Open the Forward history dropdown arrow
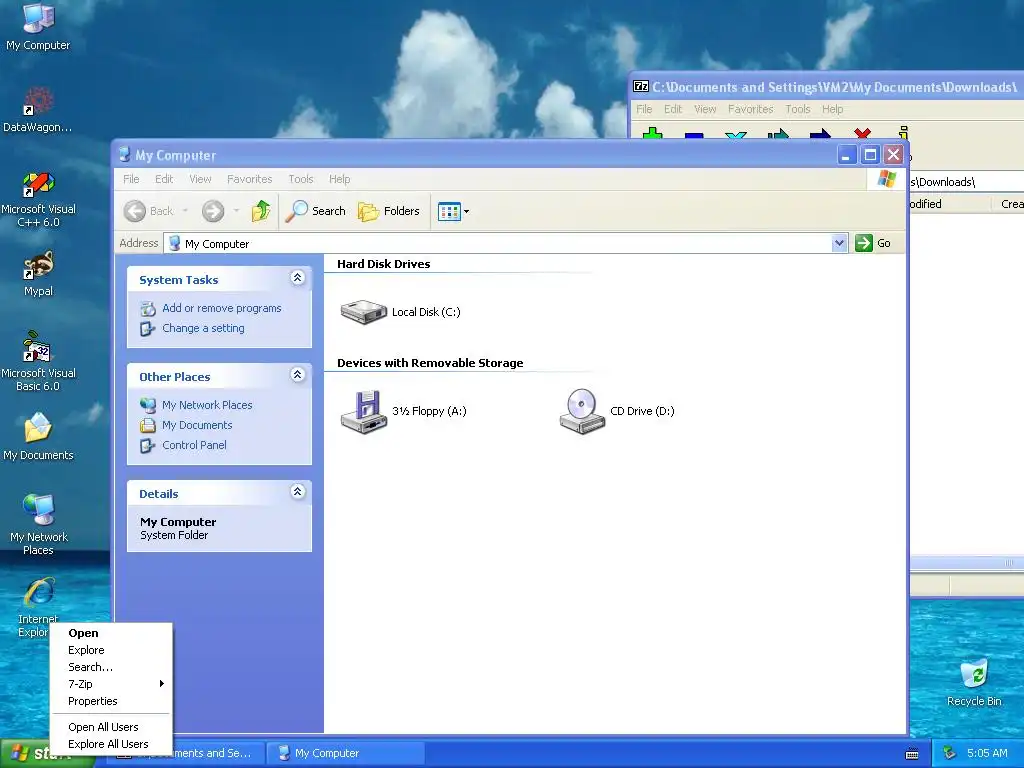 tap(236, 210)
